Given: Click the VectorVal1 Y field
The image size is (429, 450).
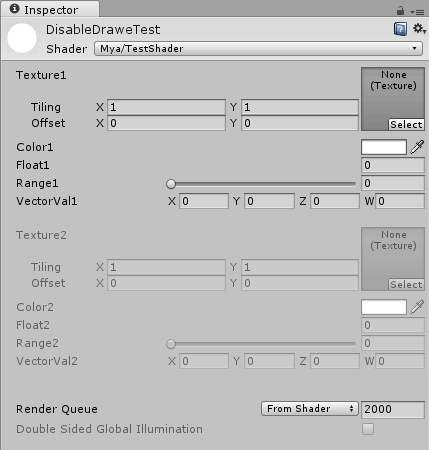Looking at the screenshot, I should [x=269, y=201].
